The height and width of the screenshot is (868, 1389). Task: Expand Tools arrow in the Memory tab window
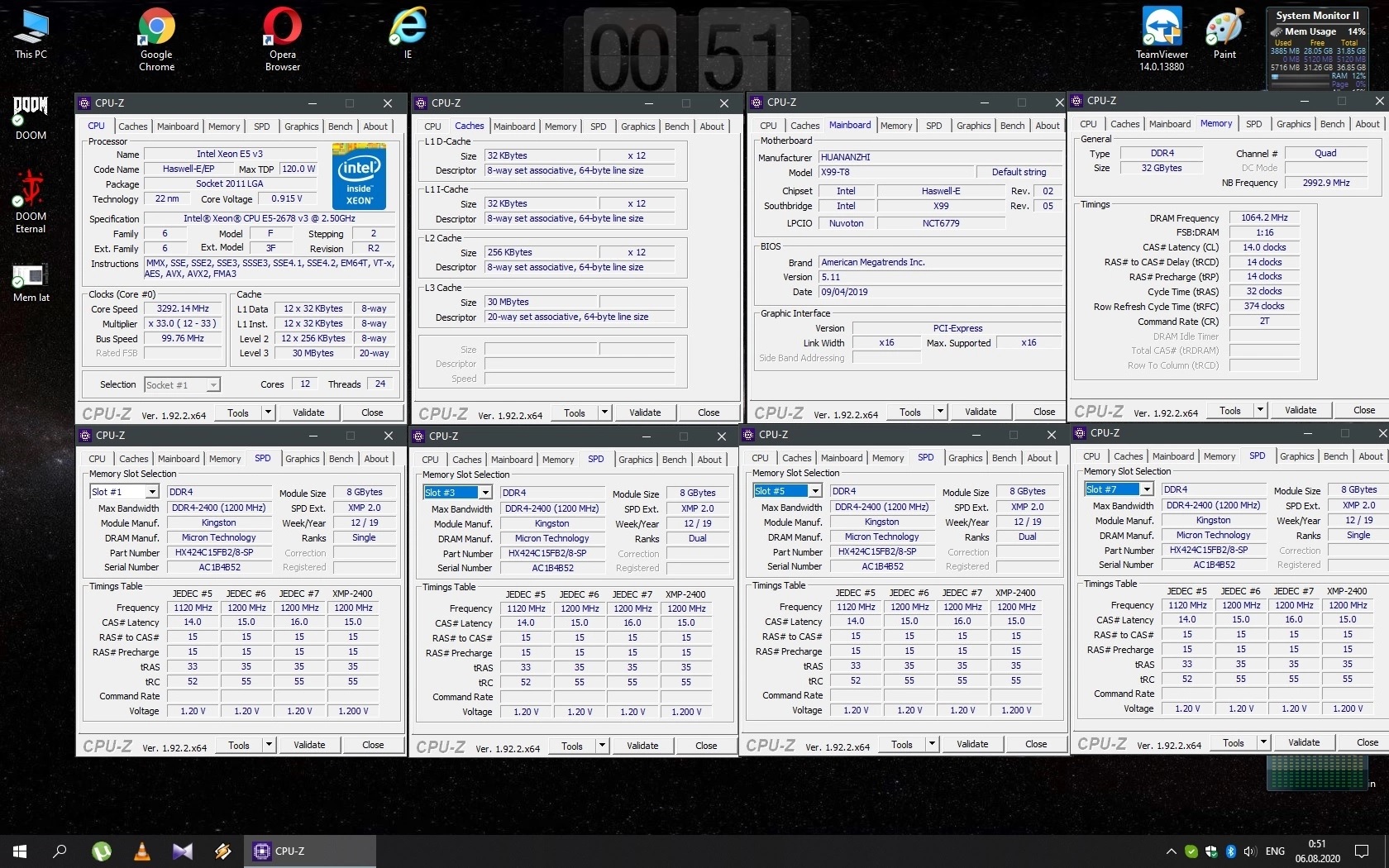1260,410
